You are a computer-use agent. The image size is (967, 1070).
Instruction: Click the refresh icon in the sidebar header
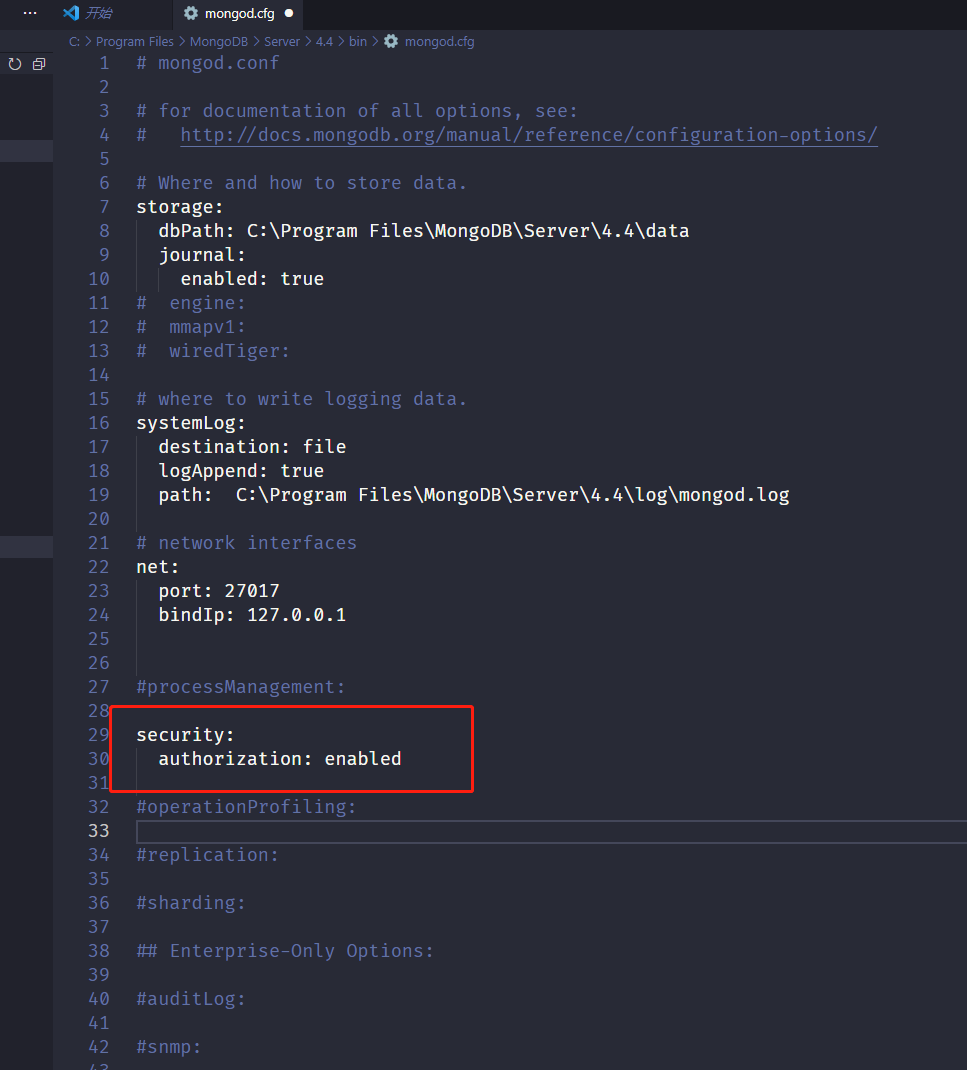click(x=15, y=64)
